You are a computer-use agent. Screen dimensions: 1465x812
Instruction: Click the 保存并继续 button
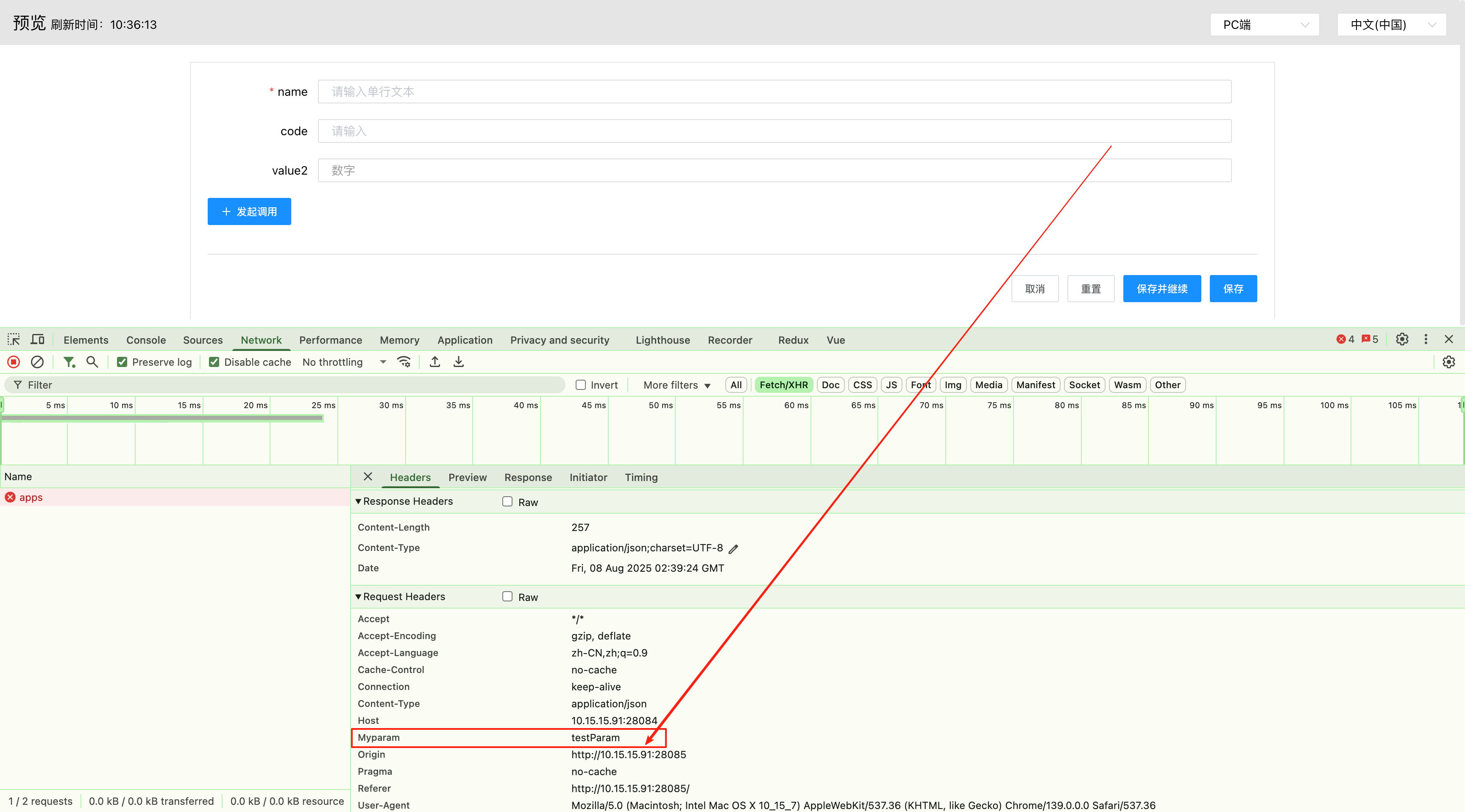coord(1161,289)
